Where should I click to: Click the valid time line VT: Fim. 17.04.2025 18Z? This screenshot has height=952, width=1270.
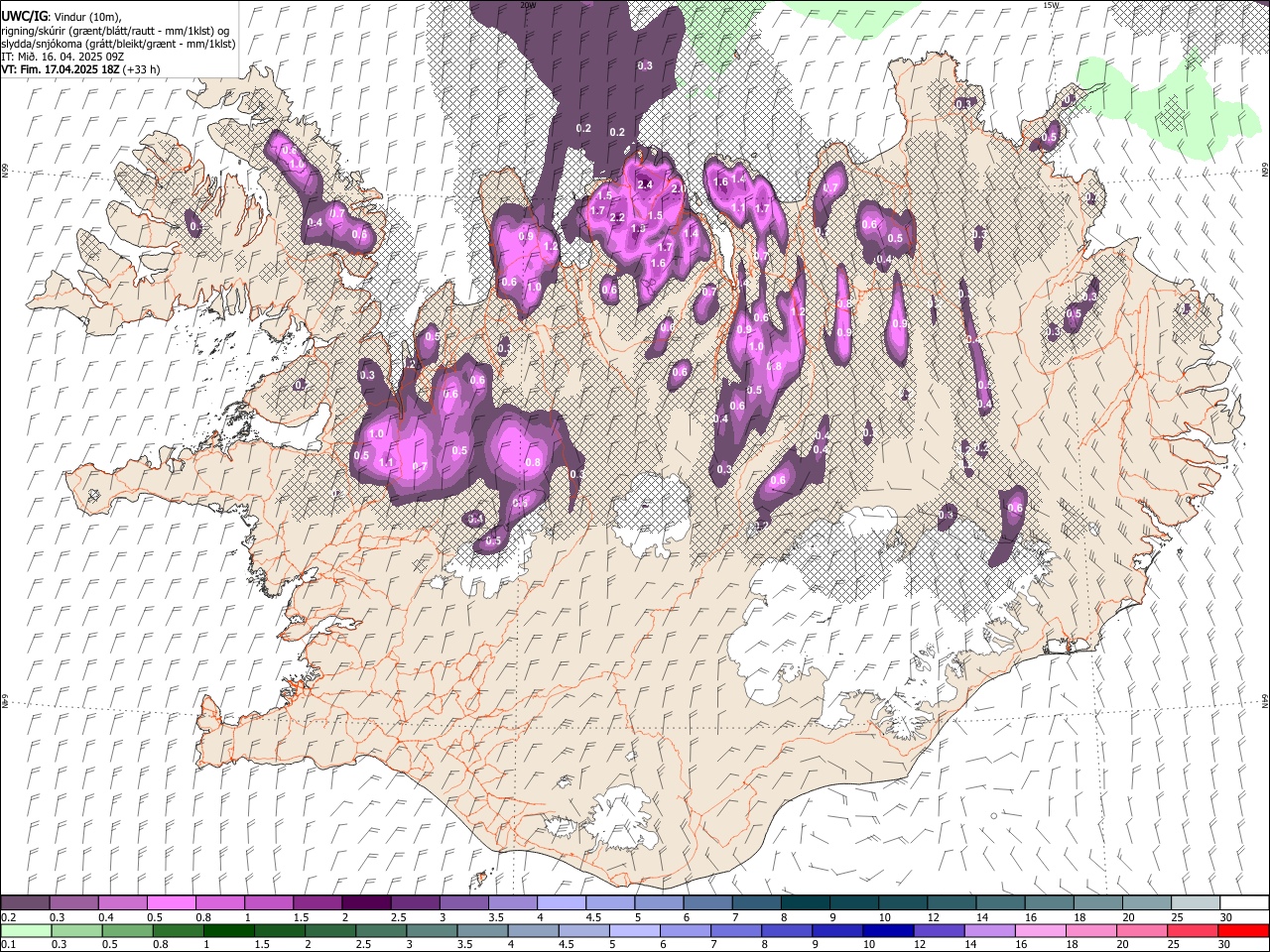(80, 69)
